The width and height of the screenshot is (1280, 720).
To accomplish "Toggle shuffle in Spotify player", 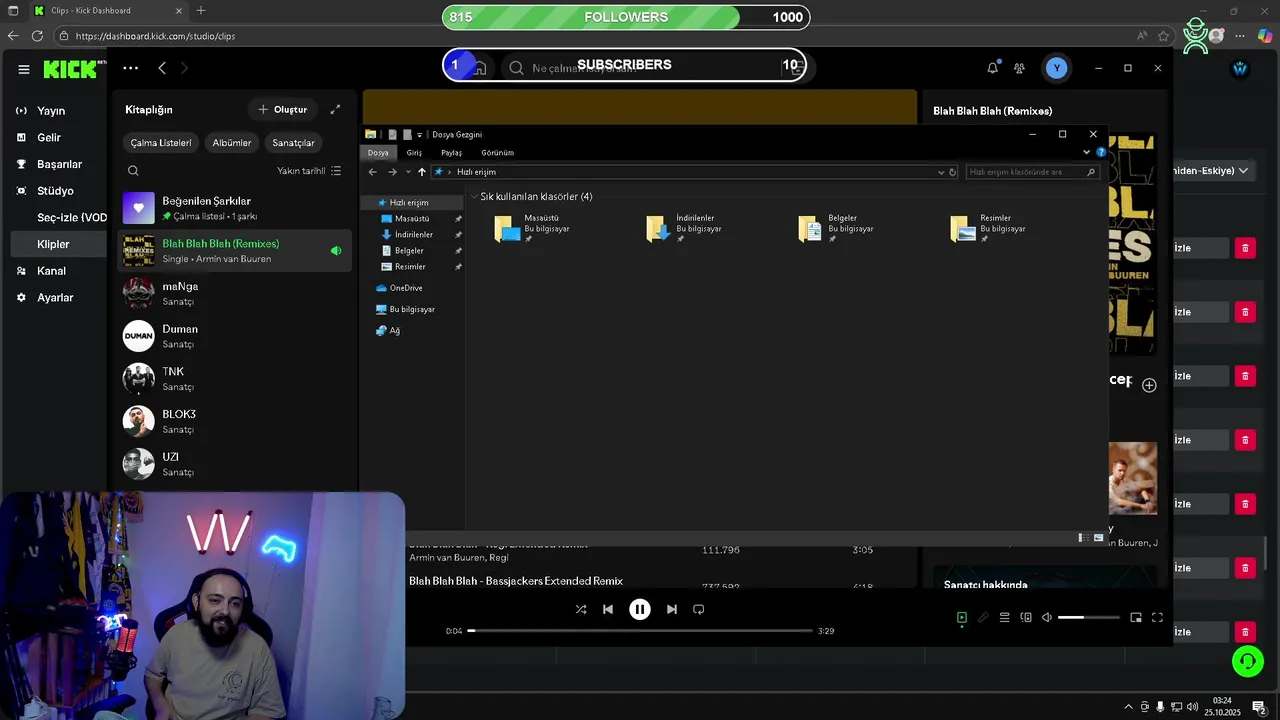I will pos(581,609).
